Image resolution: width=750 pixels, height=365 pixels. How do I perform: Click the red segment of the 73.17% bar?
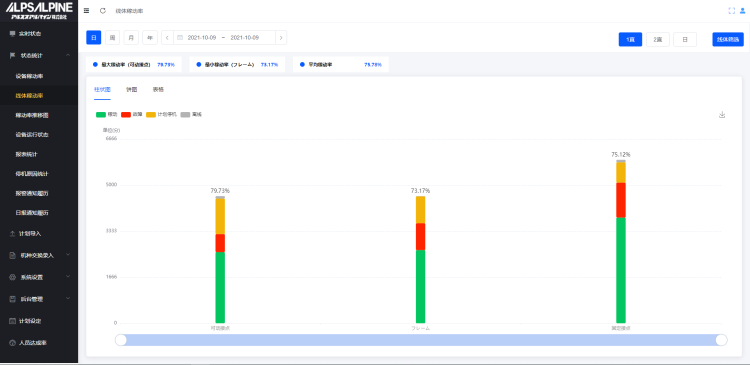pos(420,236)
